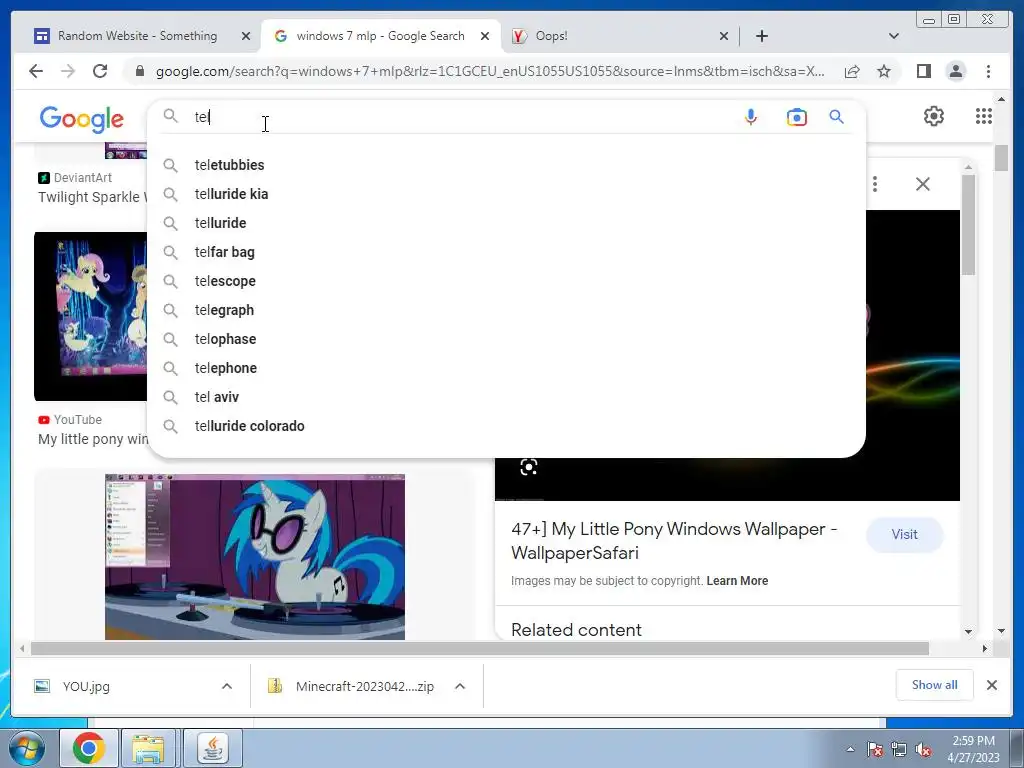1024x768 pixels.
Task: Select the telluride kia suggestion
Action: [x=506, y=194]
